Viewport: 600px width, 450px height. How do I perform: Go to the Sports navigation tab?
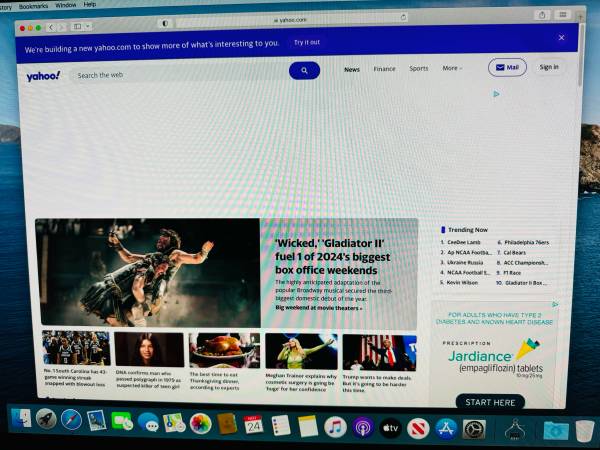click(418, 69)
